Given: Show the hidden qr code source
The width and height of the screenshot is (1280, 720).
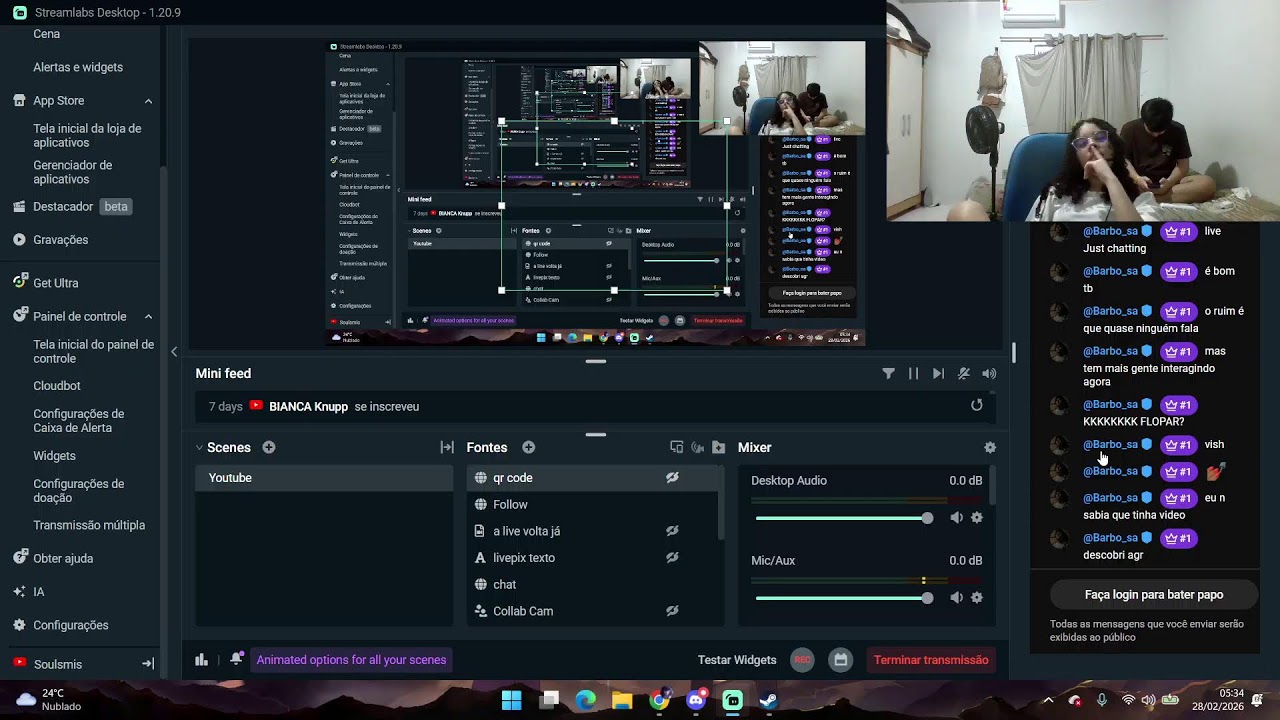Looking at the screenshot, I should [x=672, y=478].
